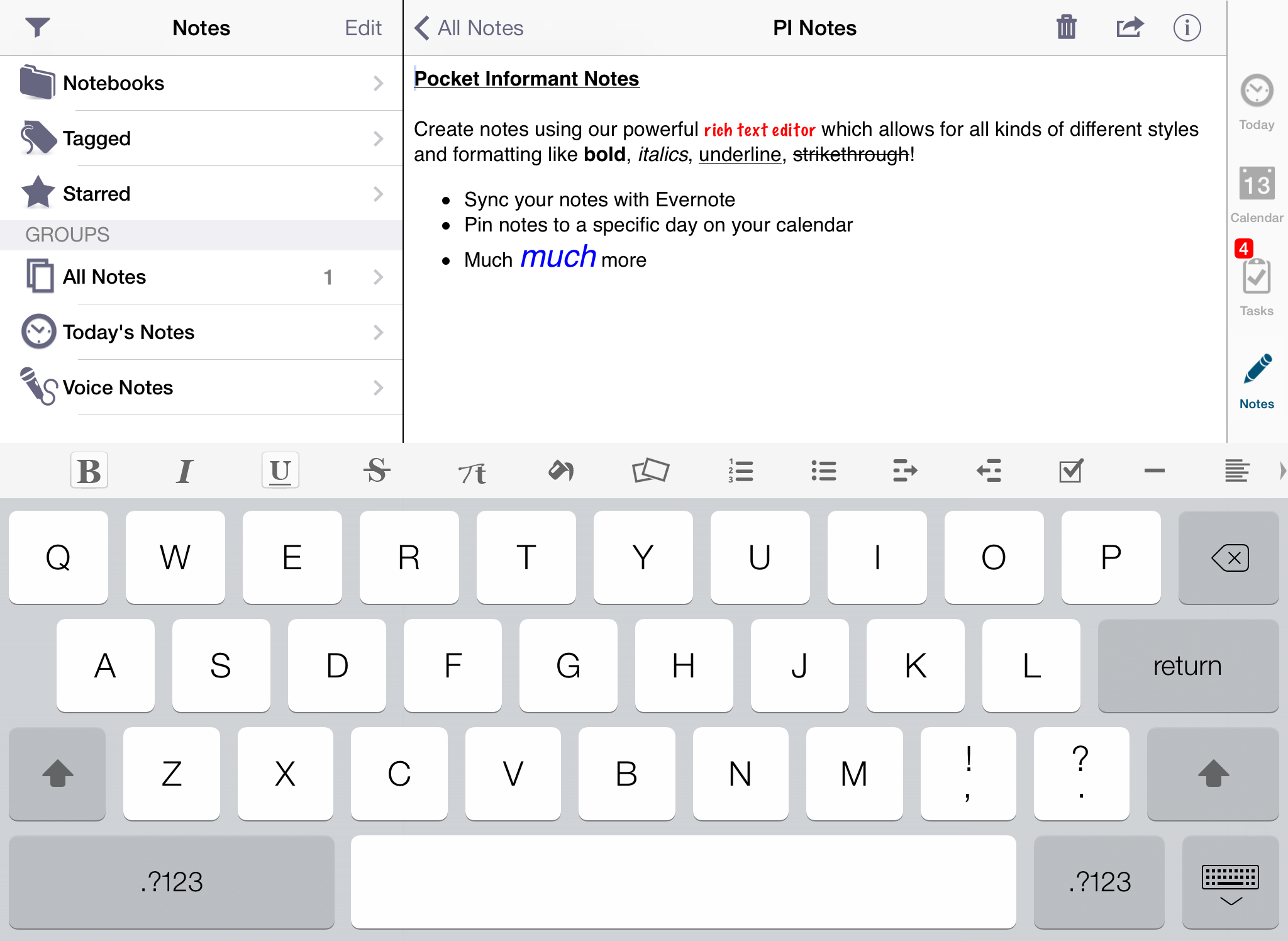Open text alignment options
1288x941 pixels.
click(x=1236, y=470)
